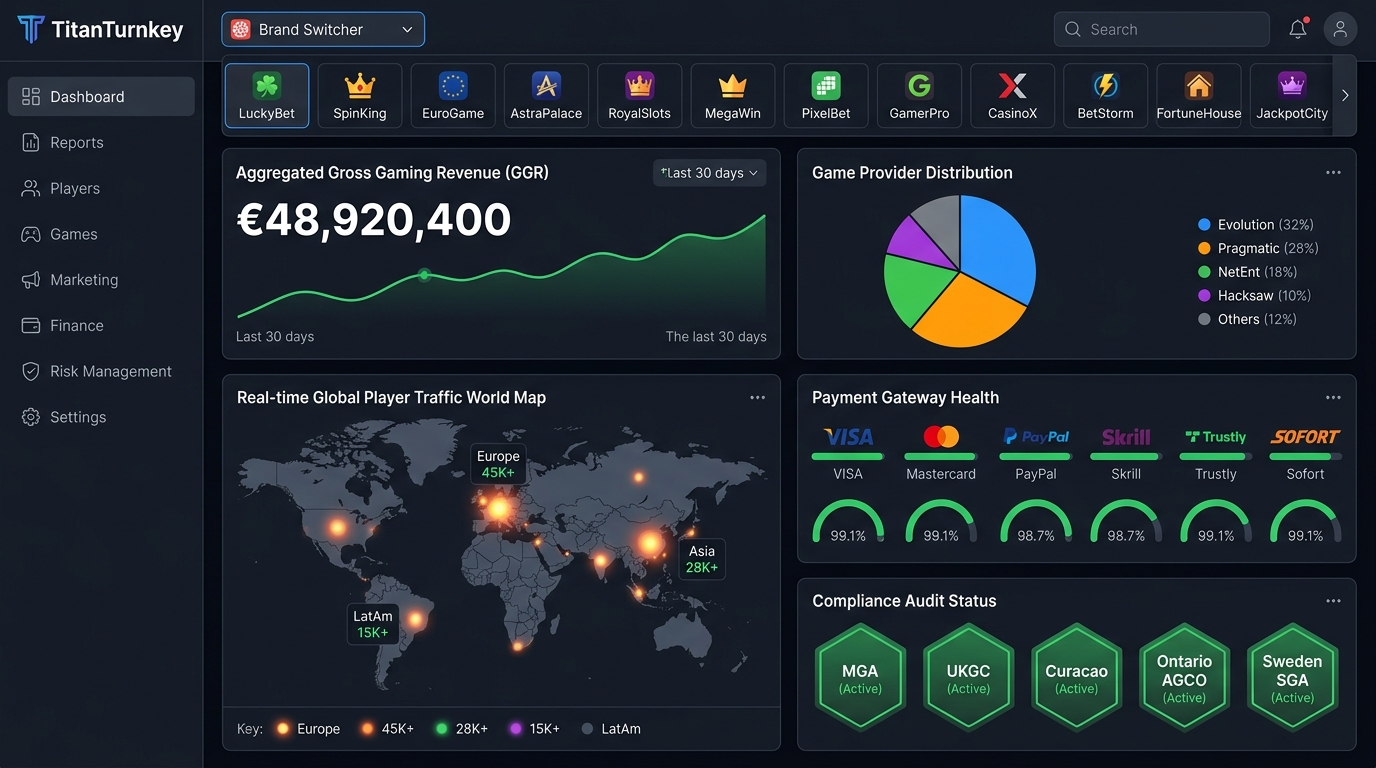Click the TitanTurnkey logo icon
This screenshot has height=768, width=1376.
coord(31,29)
